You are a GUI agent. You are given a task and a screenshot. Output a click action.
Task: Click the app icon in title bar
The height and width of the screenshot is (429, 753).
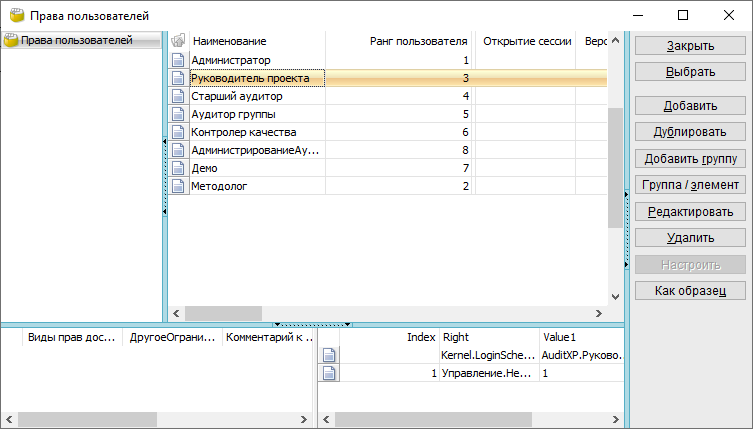(x=17, y=15)
